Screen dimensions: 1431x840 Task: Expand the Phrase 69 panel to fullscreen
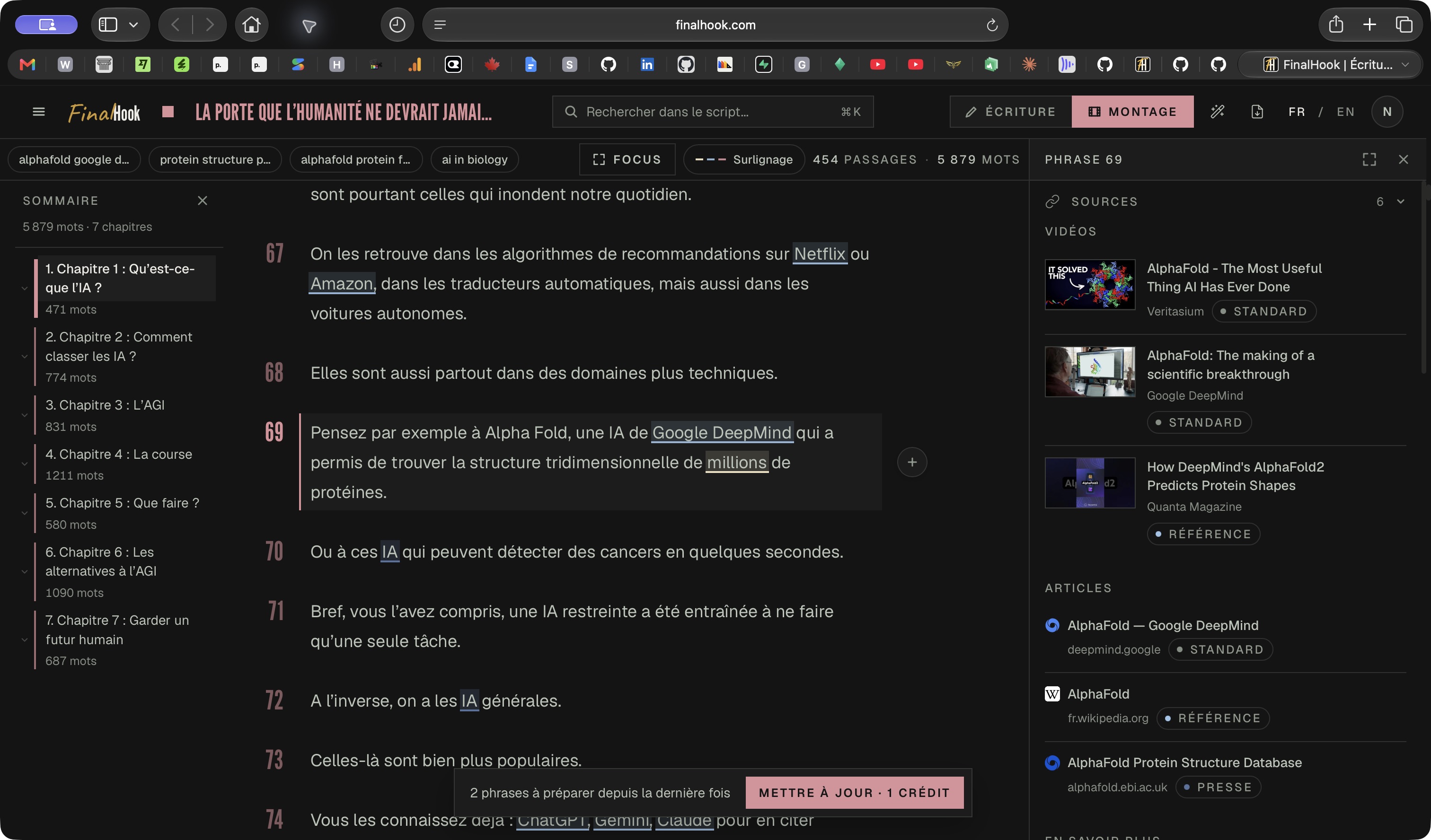[x=1369, y=159]
